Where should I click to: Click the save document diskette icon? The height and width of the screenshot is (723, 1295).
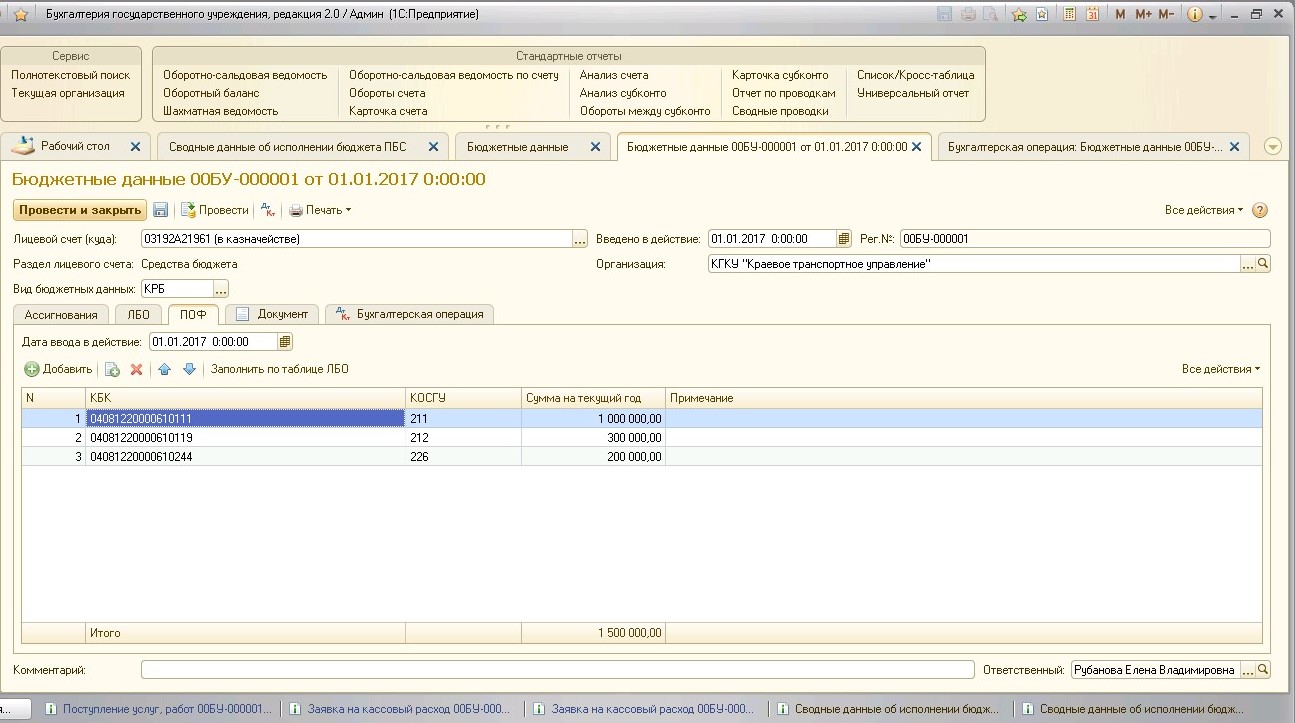(161, 210)
